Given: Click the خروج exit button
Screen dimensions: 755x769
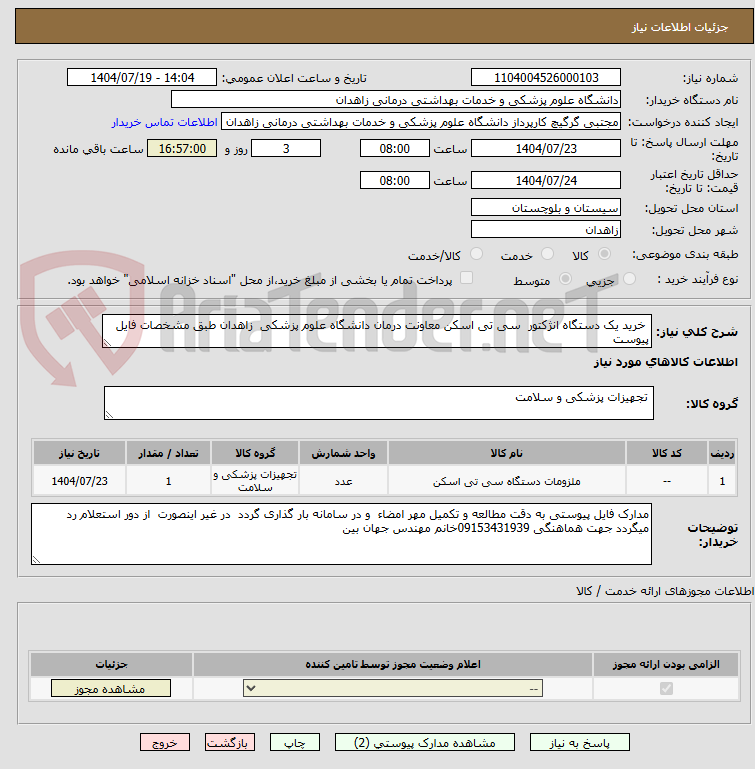Looking at the screenshot, I should click(x=165, y=743).
